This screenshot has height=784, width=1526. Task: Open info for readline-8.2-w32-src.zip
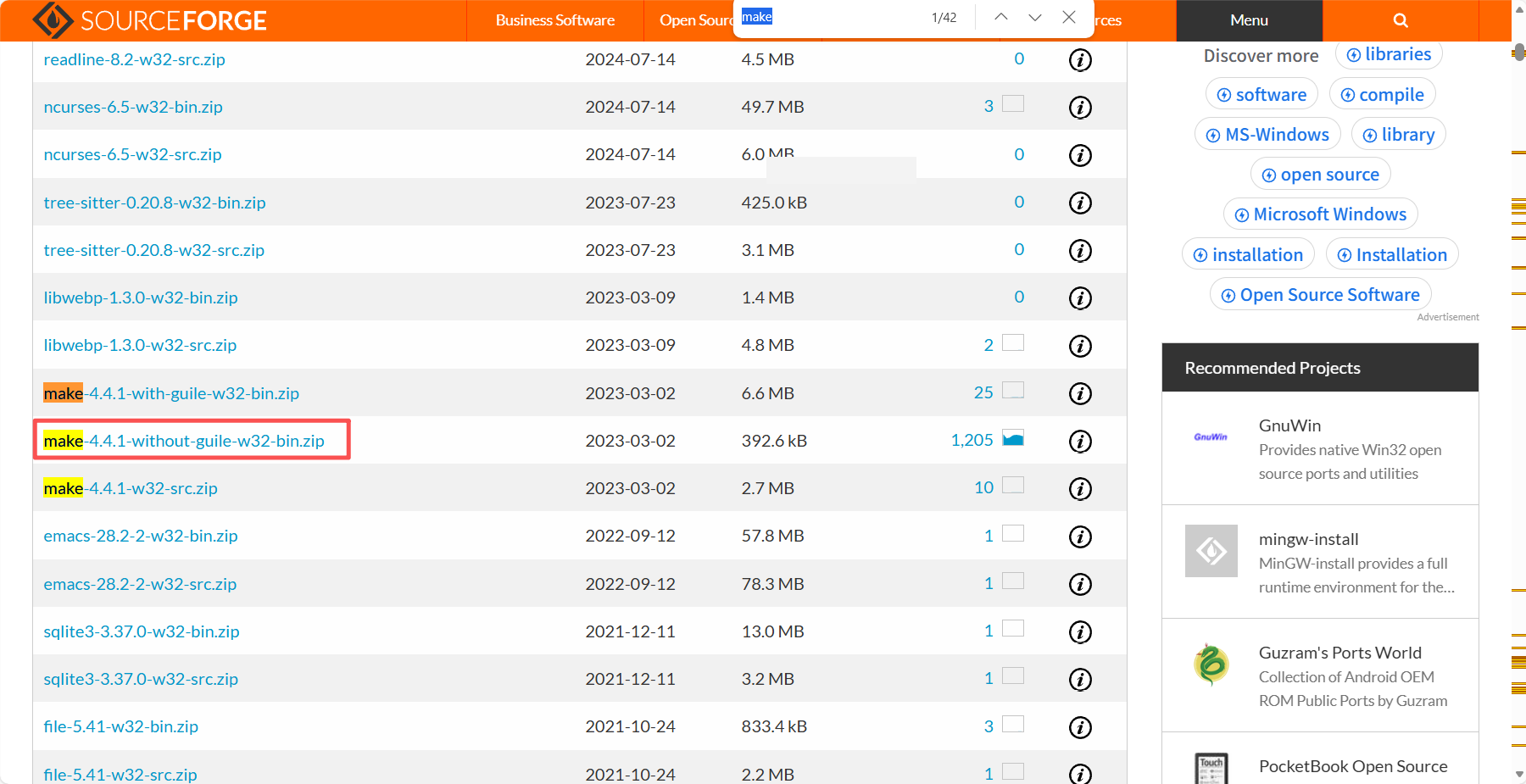coord(1080,60)
